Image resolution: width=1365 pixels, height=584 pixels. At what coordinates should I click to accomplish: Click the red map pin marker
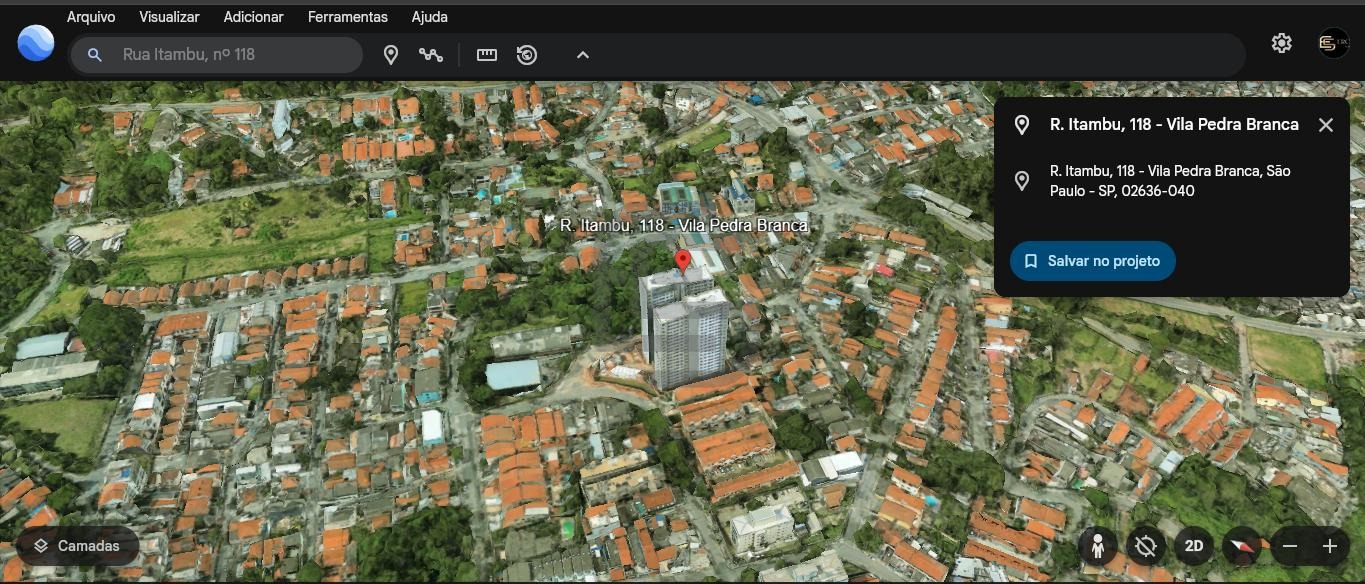point(683,261)
